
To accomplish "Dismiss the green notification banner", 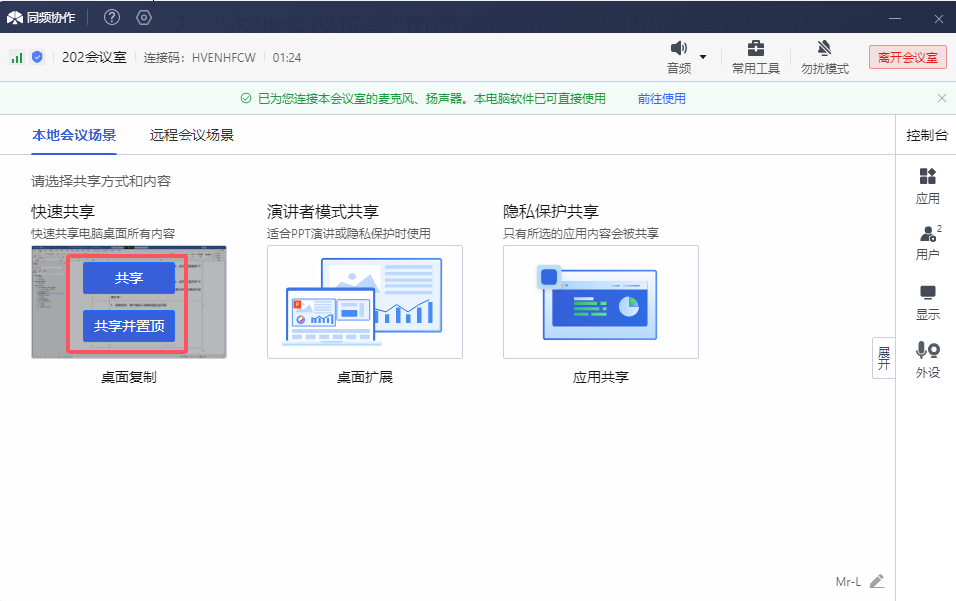I will [941, 98].
